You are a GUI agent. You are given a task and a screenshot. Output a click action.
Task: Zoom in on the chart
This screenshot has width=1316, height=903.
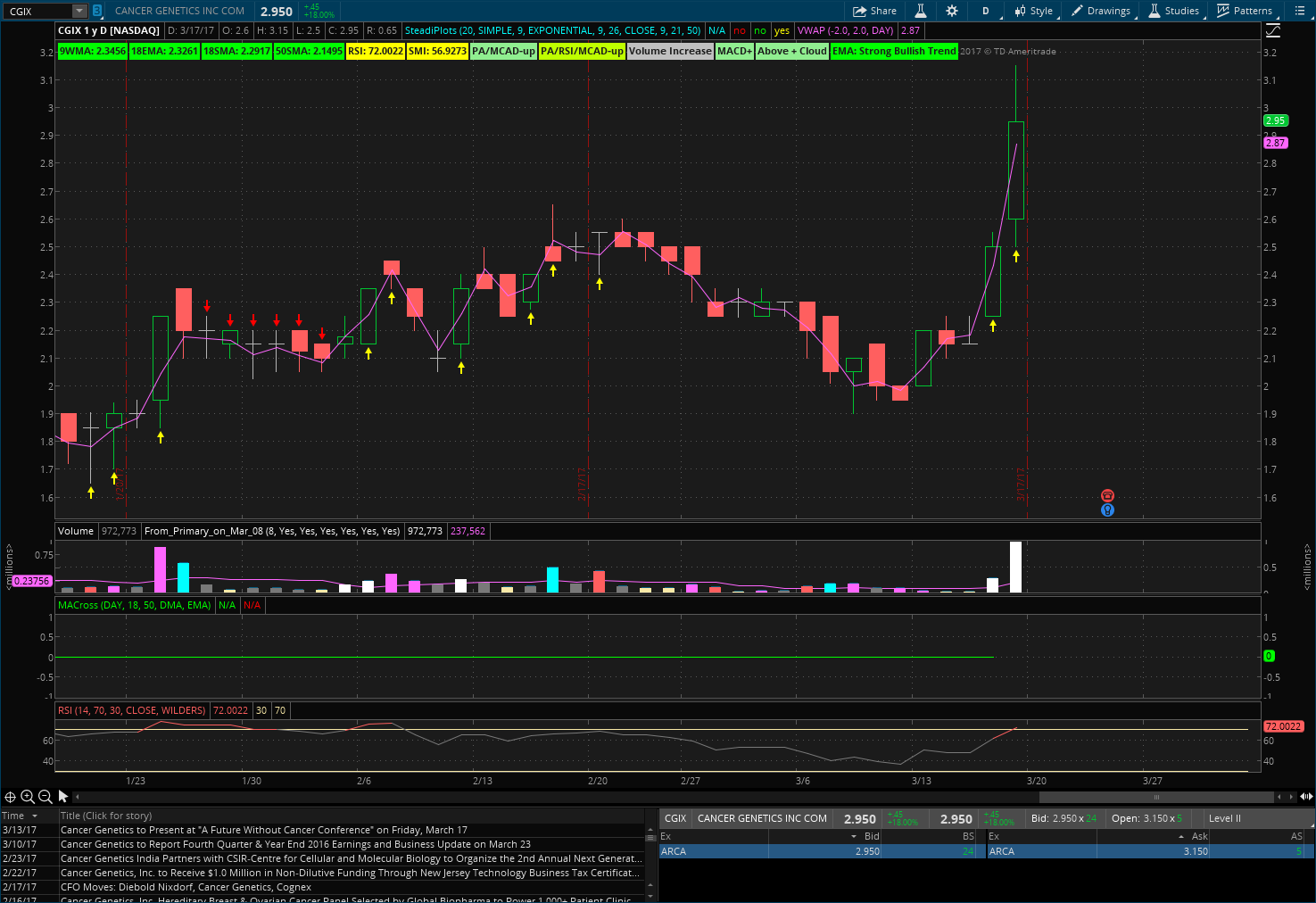[x=28, y=797]
